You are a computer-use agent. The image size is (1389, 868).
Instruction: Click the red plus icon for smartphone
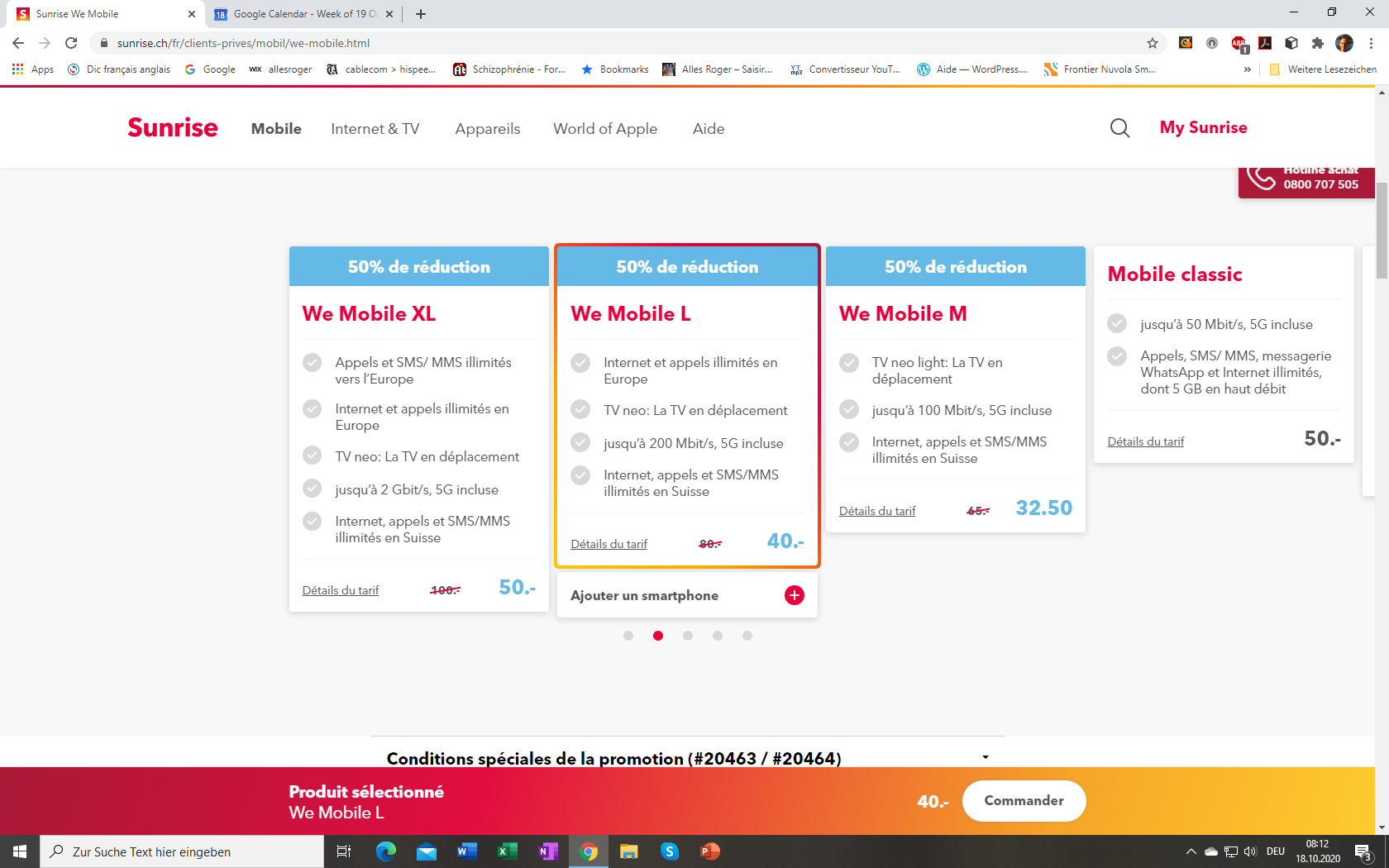794,595
